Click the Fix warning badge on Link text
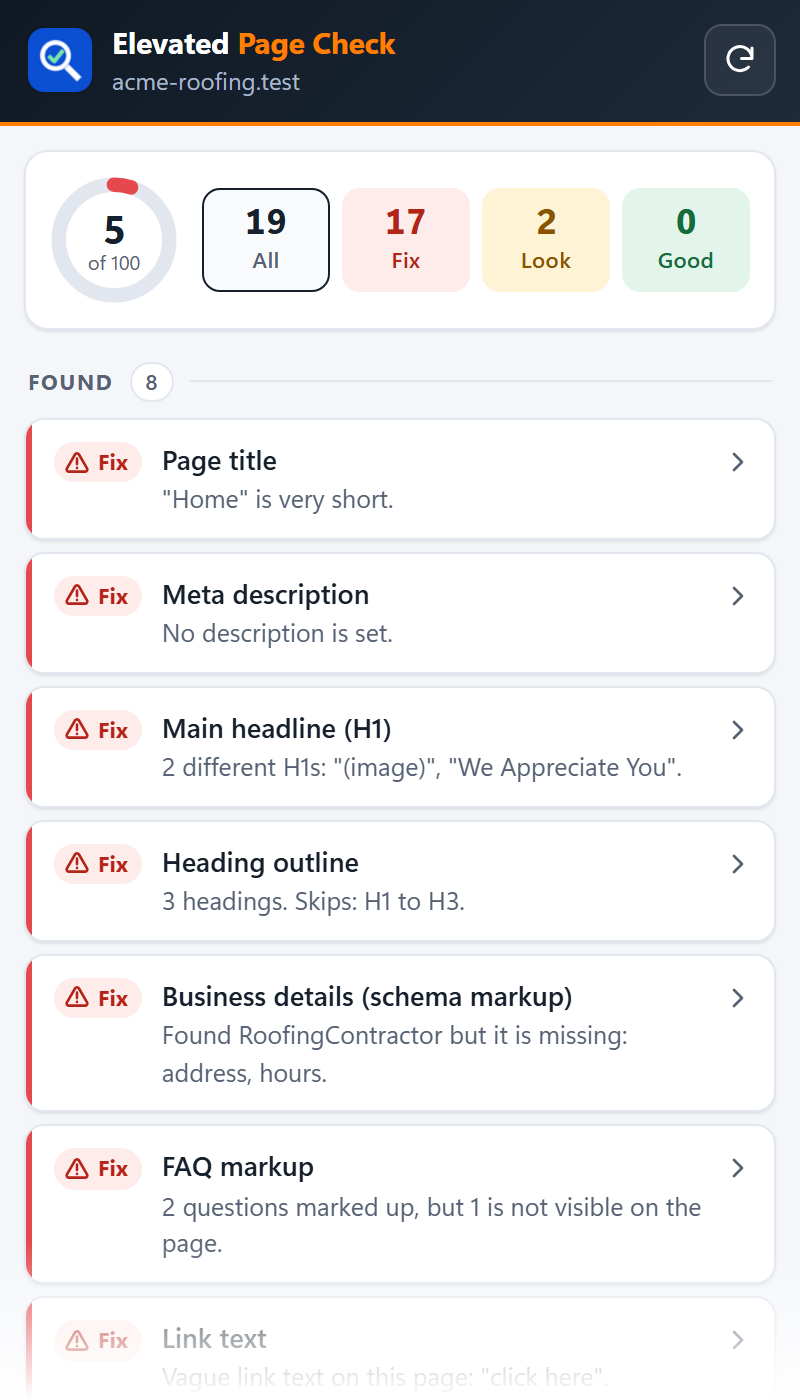Viewport: 800px width, 1400px height. (x=98, y=1341)
